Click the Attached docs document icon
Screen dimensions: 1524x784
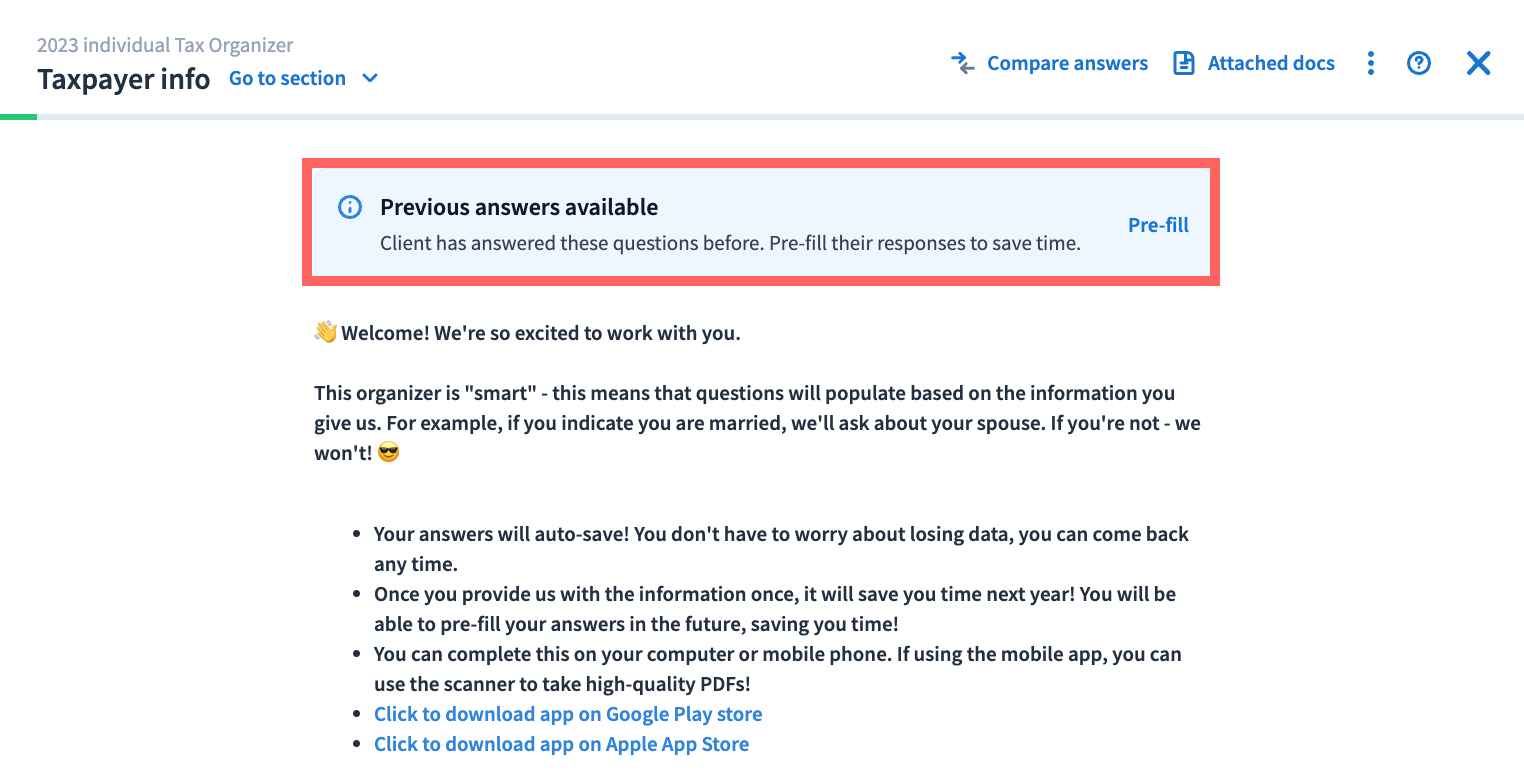pos(1184,64)
